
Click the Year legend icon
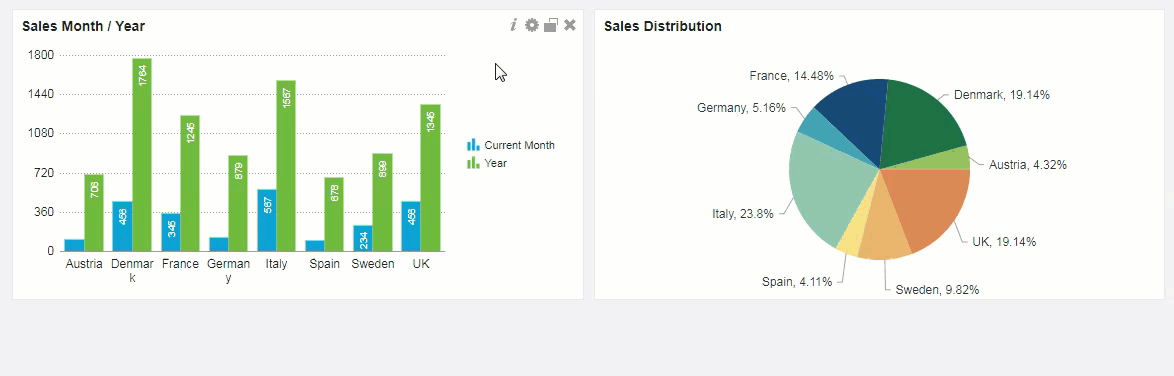click(x=473, y=163)
